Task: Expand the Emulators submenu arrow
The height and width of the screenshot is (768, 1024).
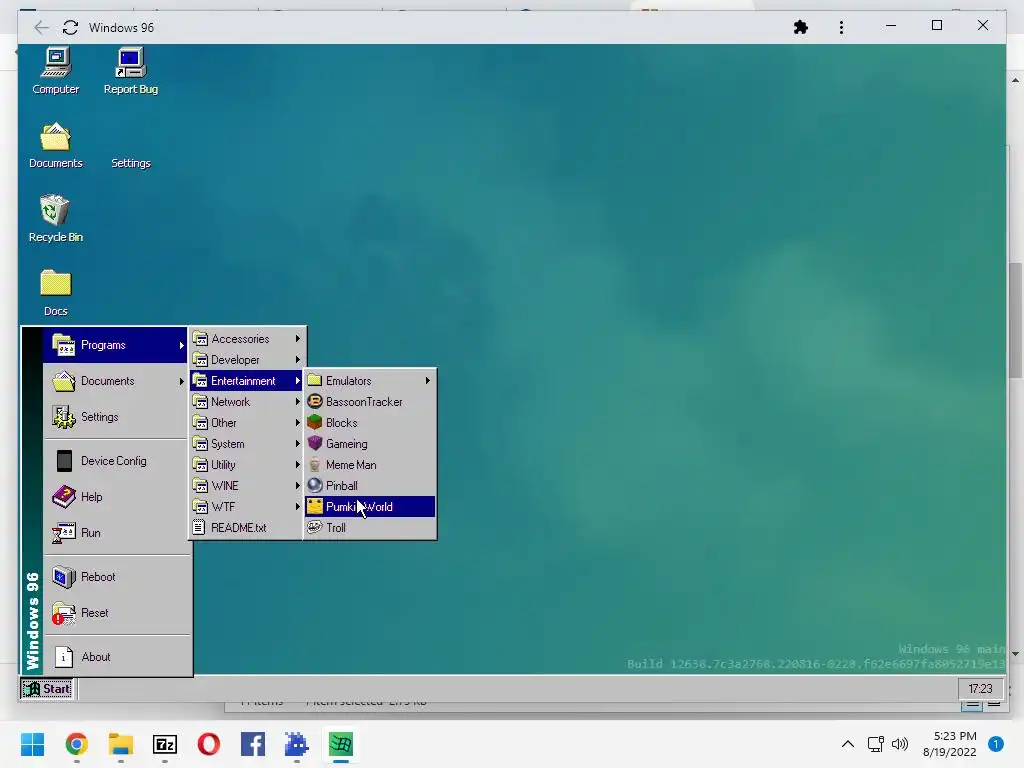Action: pos(428,381)
